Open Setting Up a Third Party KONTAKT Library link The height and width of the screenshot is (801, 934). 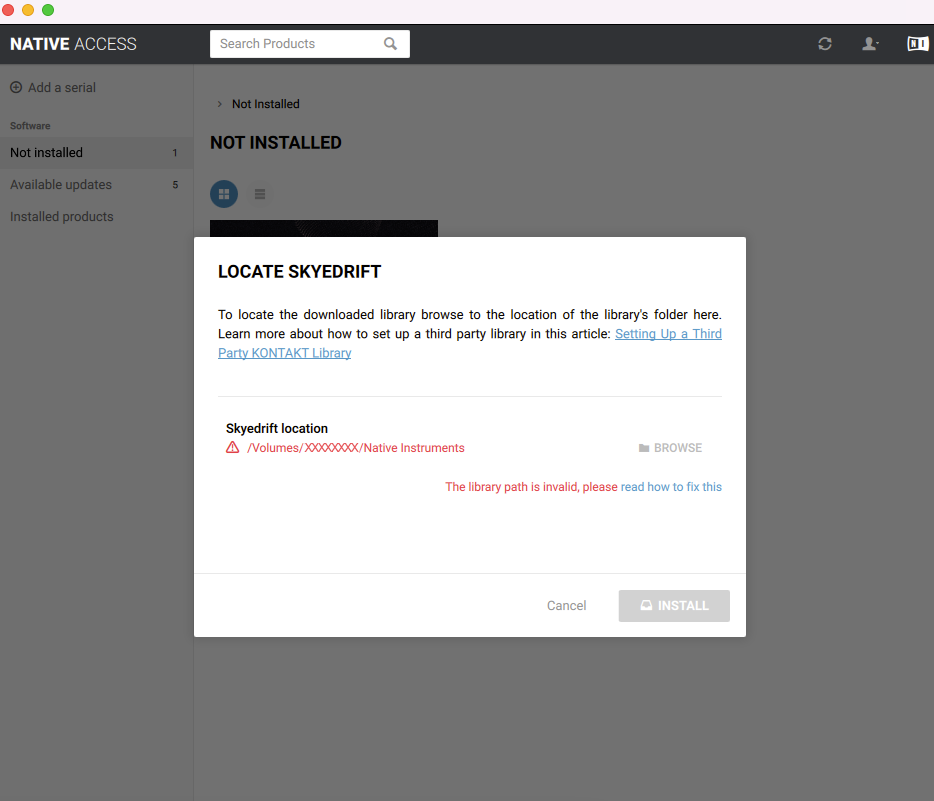pos(470,343)
